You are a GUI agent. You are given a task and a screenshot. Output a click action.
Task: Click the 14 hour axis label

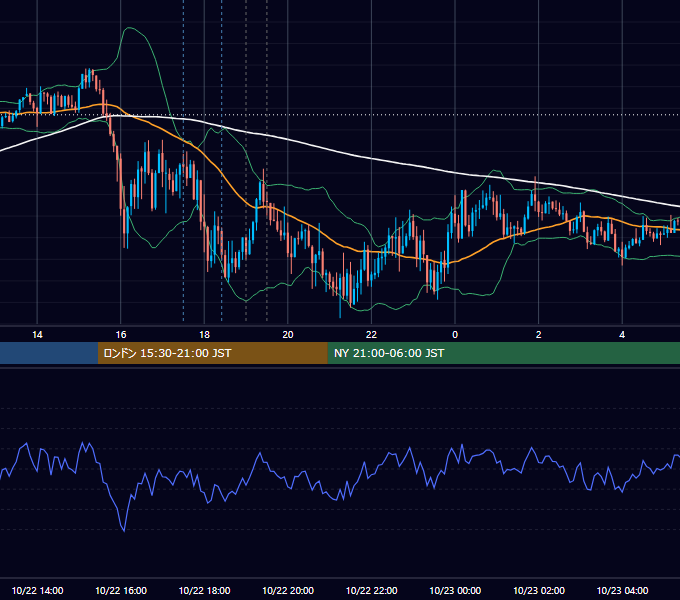37,335
